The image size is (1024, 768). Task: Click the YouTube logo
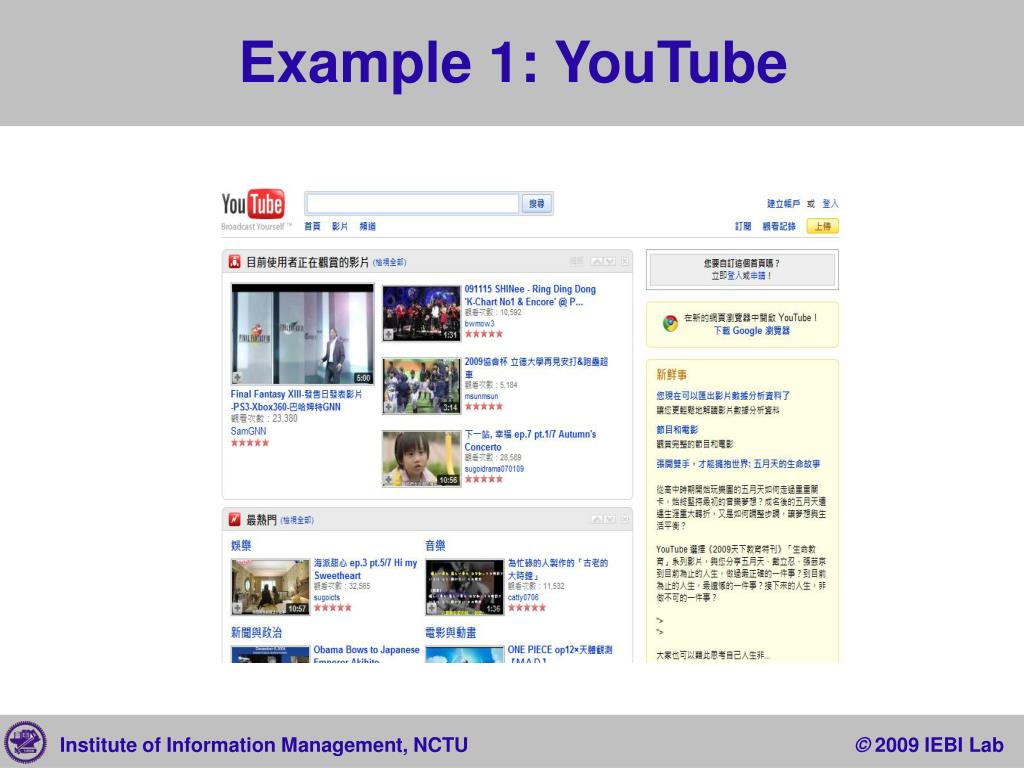(253, 204)
